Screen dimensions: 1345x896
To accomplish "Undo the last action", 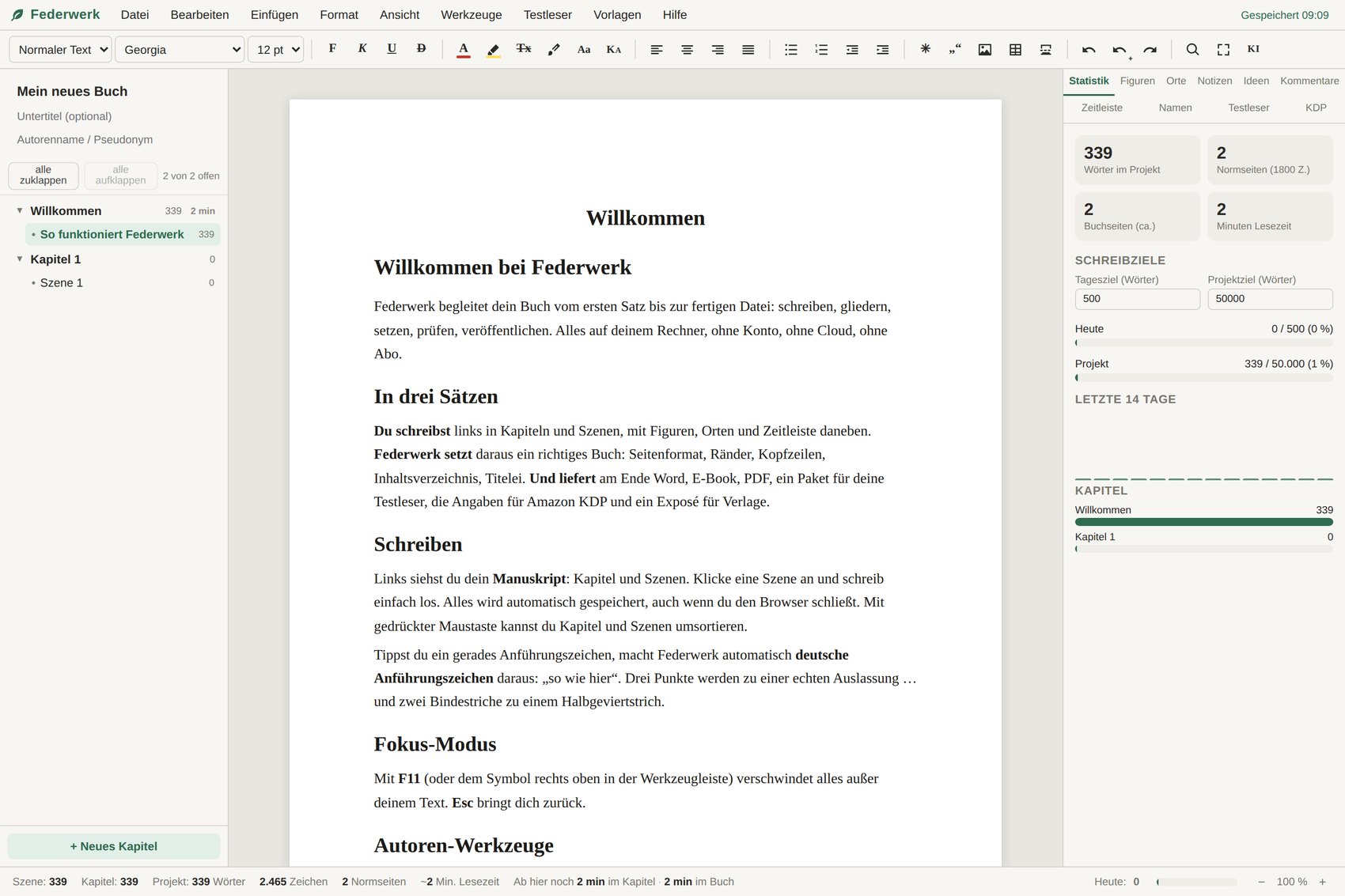I will [x=1089, y=49].
